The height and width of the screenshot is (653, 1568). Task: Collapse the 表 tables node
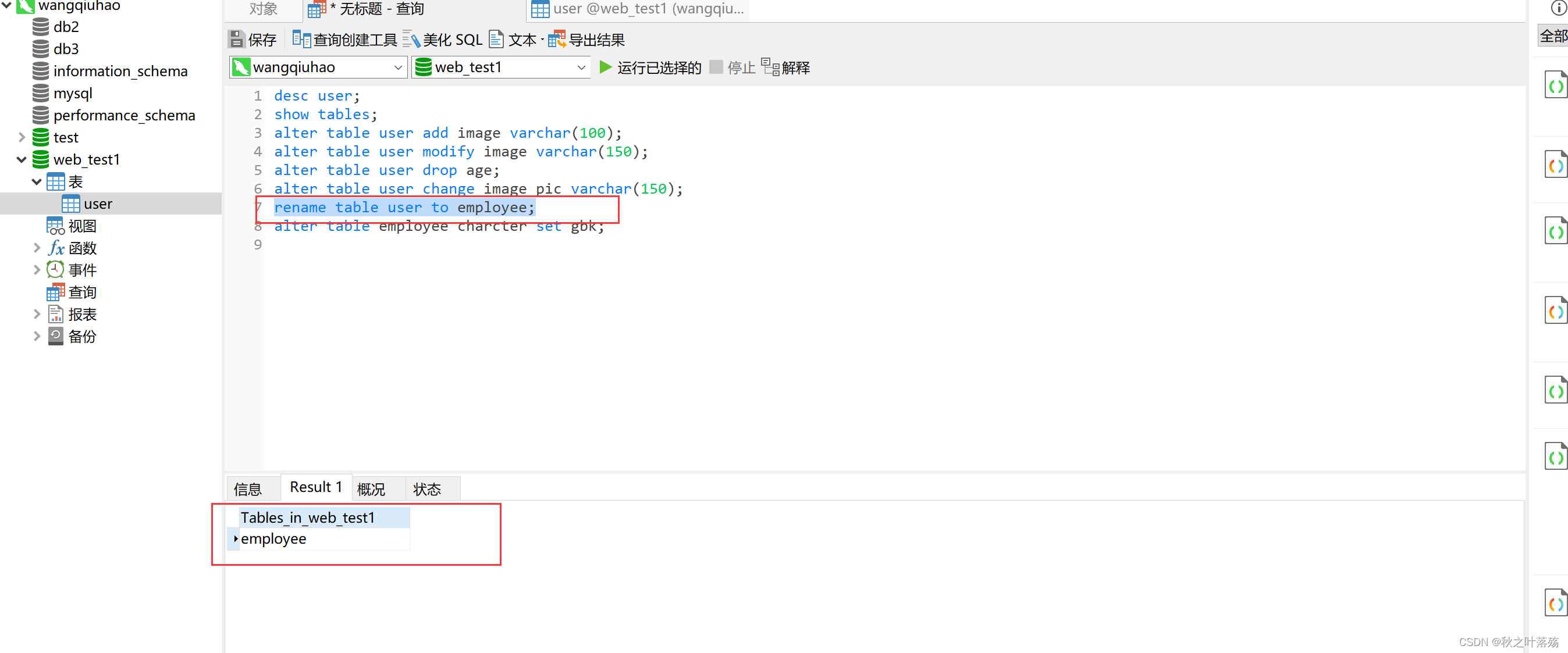click(37, 181)
